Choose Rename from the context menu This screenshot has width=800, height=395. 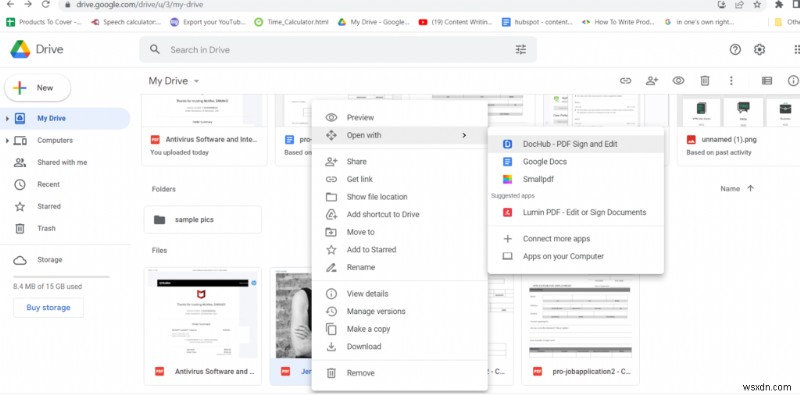tap(399, 267)
